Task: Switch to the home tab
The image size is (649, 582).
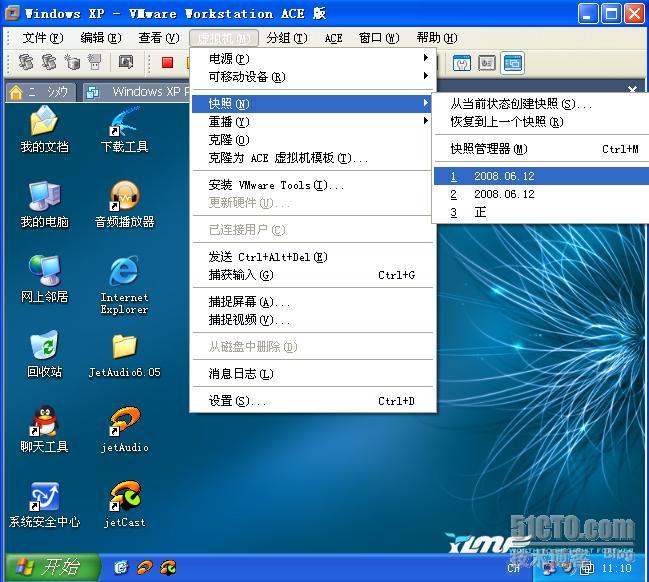Action: [41, 91]
